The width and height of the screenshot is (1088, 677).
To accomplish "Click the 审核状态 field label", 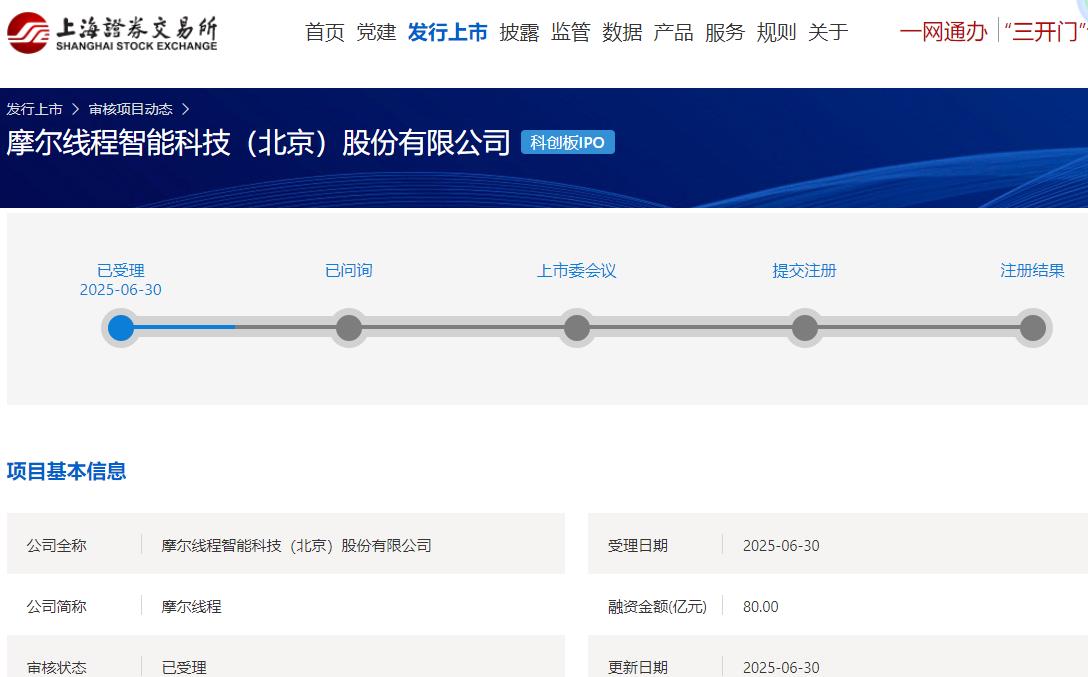I will 57,667.
